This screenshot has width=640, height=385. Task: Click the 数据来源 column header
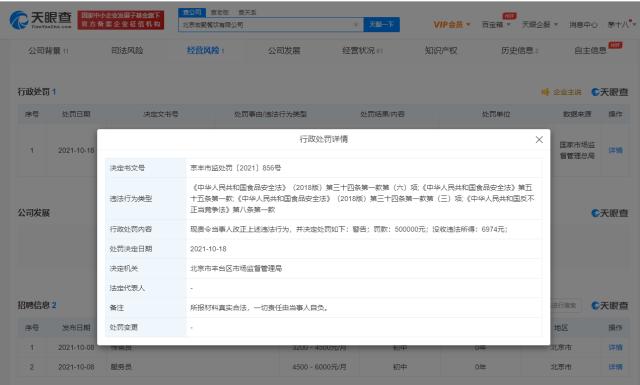point(577,114)
